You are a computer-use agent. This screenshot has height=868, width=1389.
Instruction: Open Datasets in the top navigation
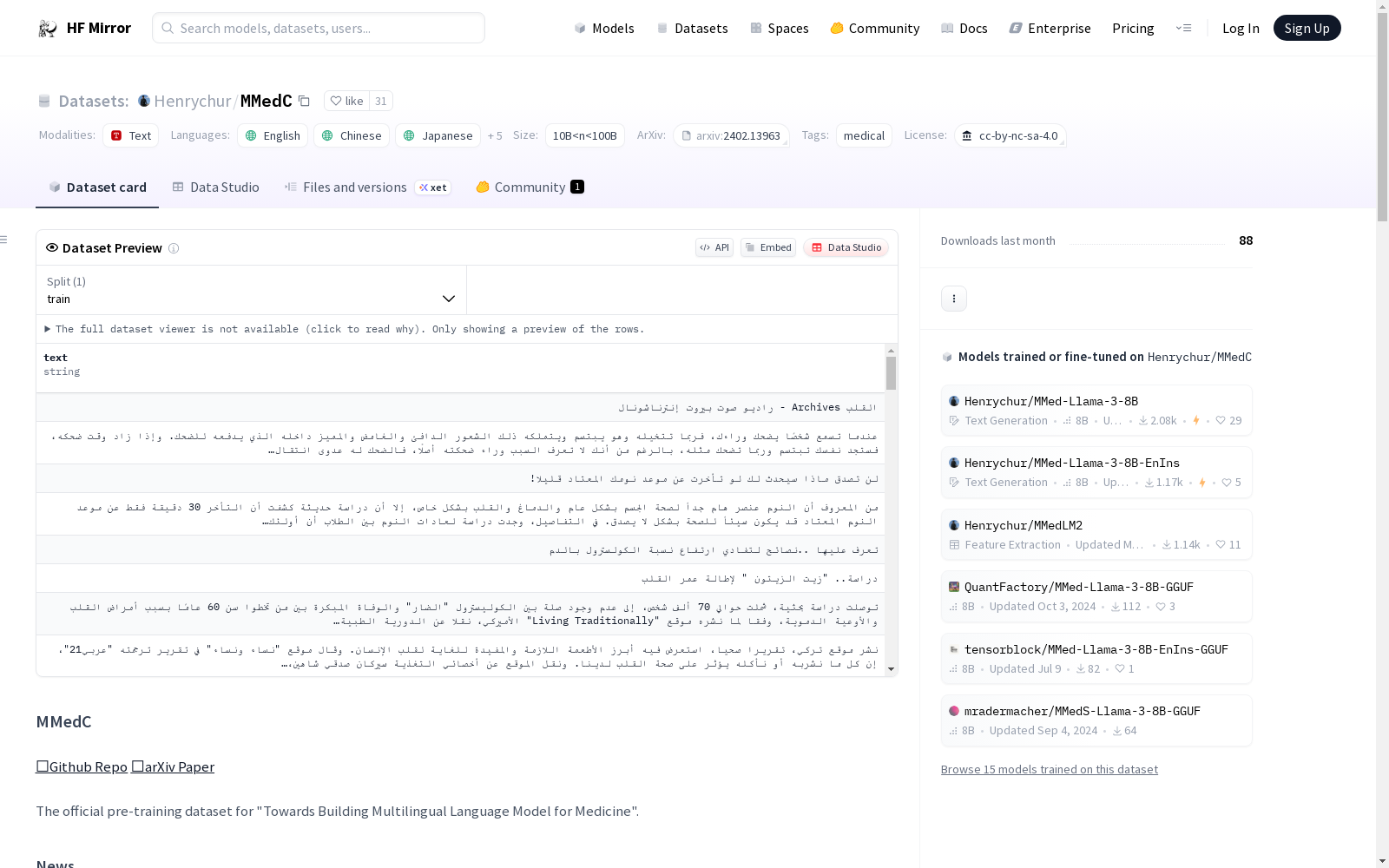point(692,28)
